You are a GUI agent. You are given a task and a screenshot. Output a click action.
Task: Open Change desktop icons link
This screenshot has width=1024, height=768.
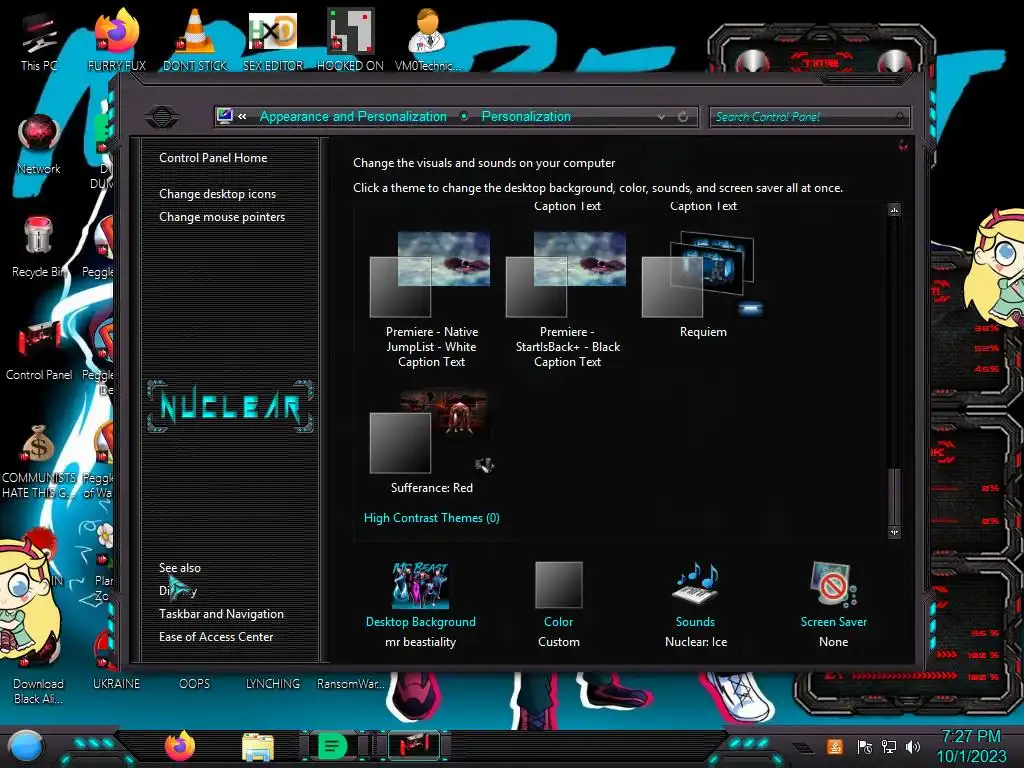[217, 193]
